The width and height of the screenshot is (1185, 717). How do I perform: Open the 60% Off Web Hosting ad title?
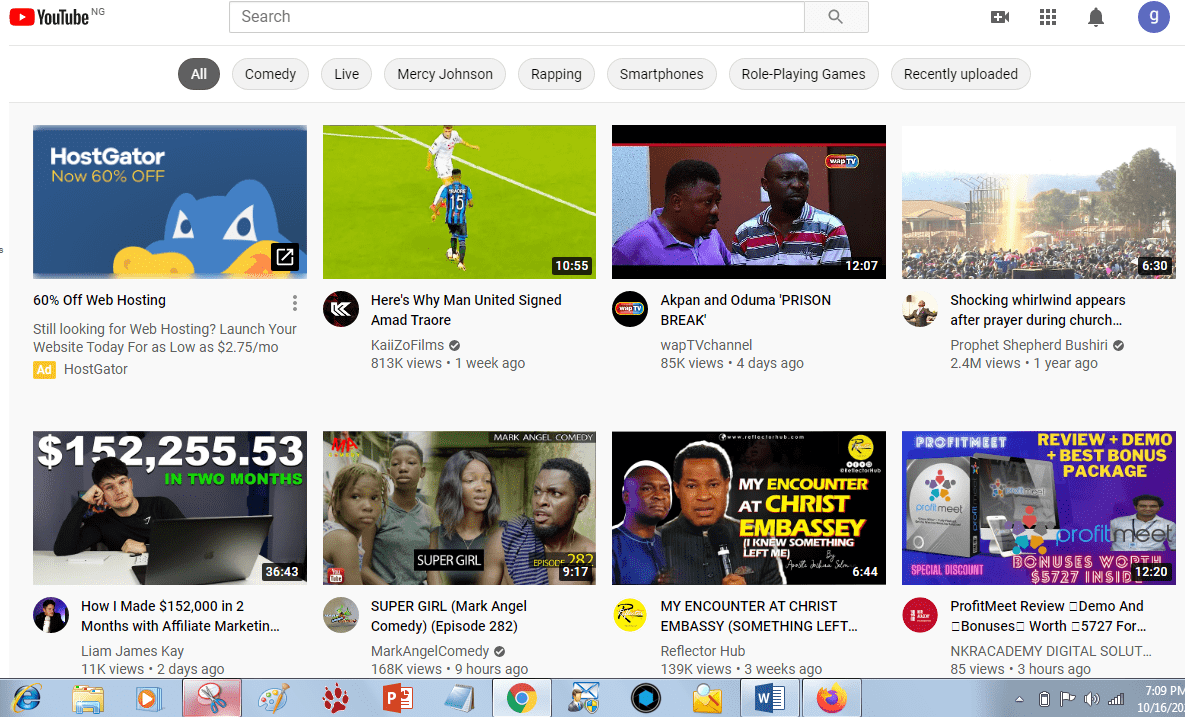point(100,300)
